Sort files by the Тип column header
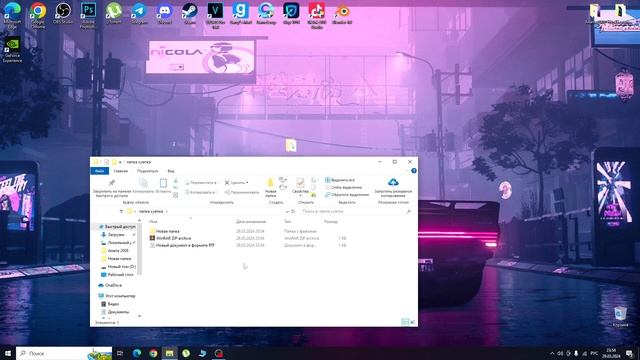 [288, 222]
